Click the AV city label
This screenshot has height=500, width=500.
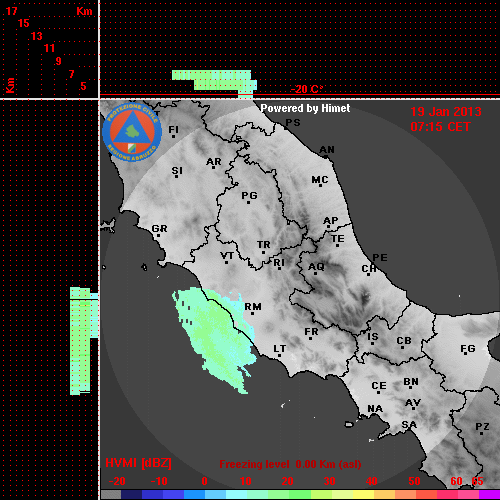click(x=413, y=403)
